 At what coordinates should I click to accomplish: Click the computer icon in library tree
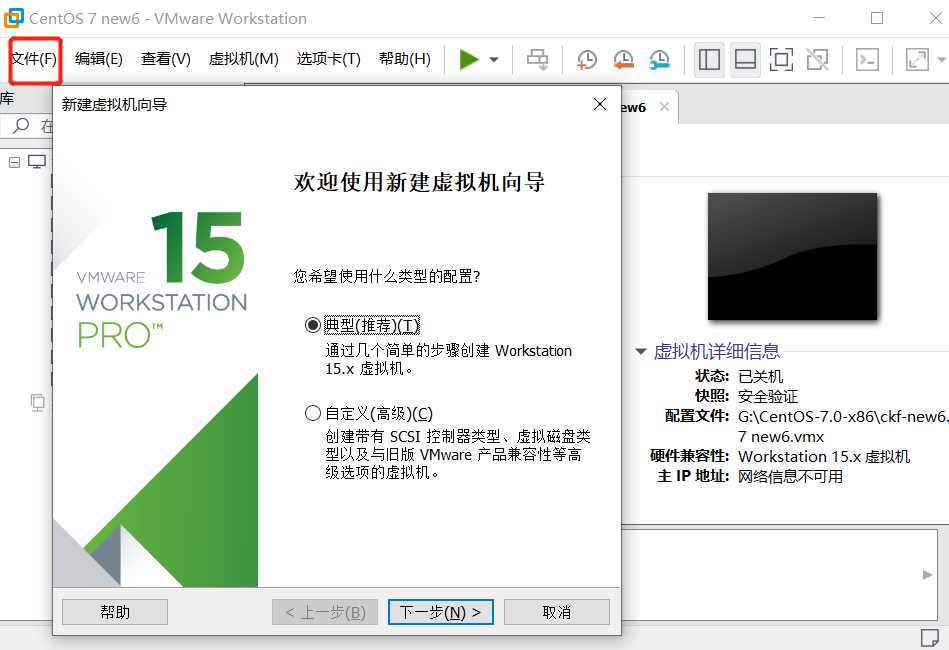point(36,162)
